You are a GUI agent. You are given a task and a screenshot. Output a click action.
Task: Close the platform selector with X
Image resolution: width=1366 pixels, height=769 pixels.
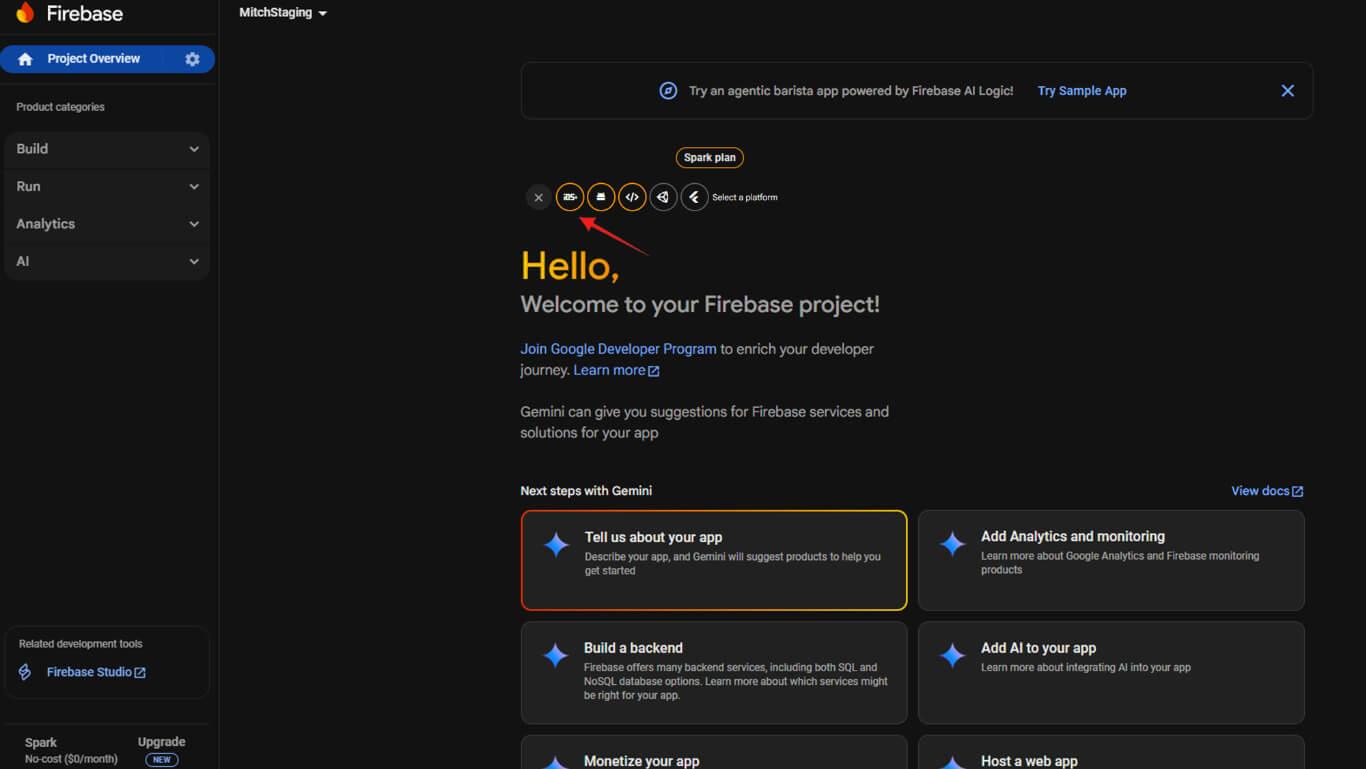[x=538, y=197]
